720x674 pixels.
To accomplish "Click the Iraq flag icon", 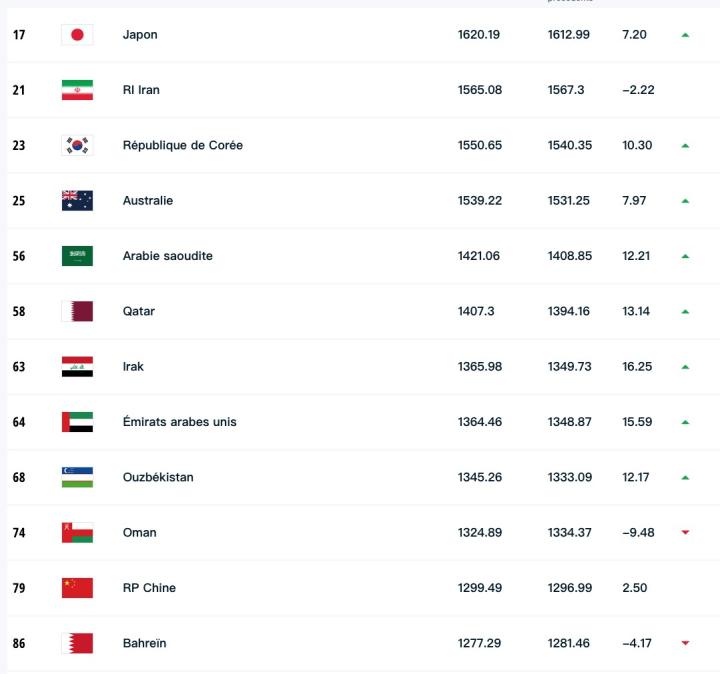I will 77,367.
